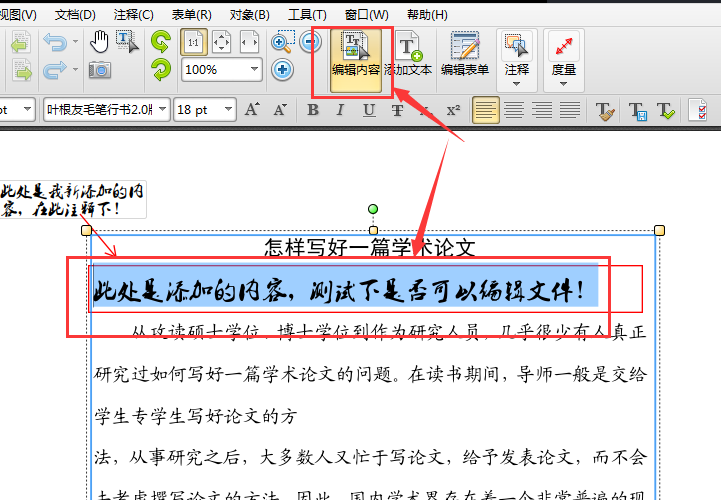Image resolution: width=721 pixels, height=500 pixels.
Task: Open the 对象(B) menu
Action: tap(250, 15)
